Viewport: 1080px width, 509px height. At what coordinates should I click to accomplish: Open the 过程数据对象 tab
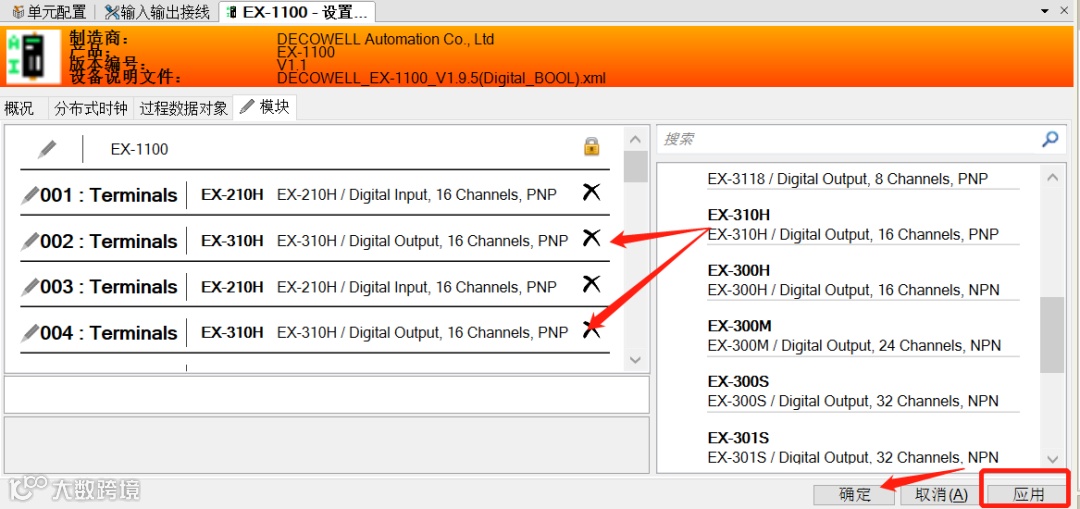(x=184, y=108)
